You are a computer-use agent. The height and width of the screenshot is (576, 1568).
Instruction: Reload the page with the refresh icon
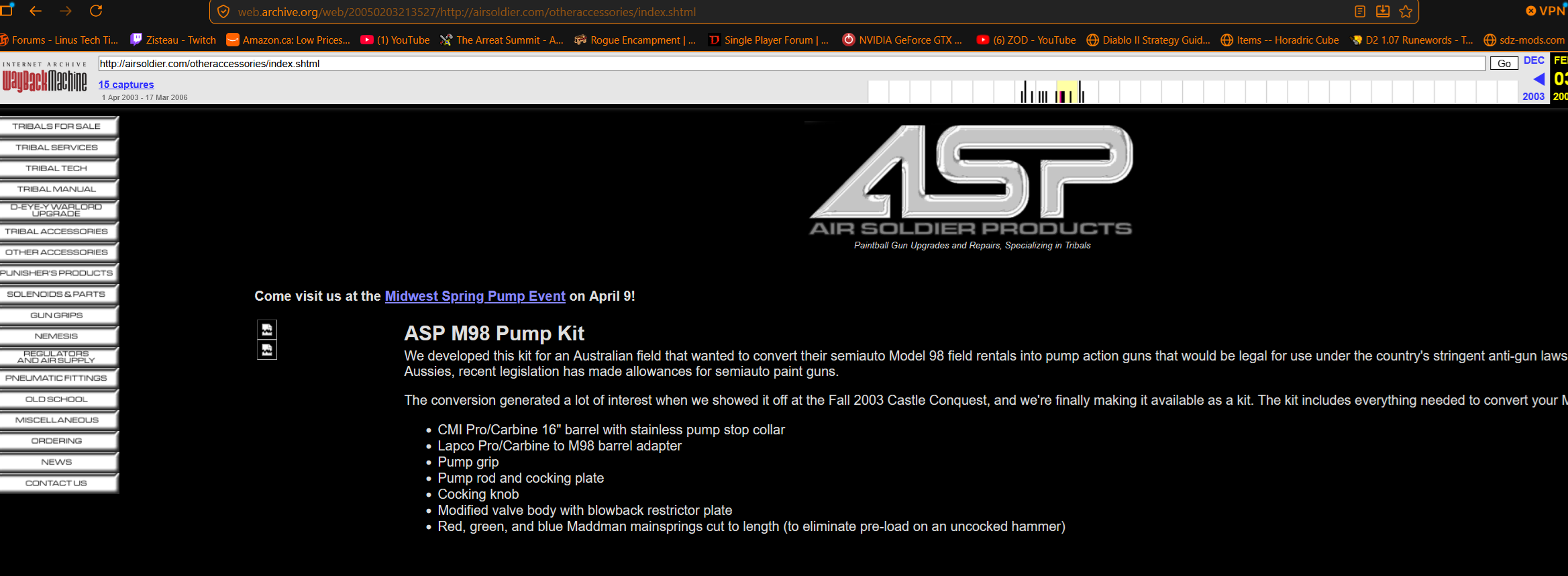96,11
